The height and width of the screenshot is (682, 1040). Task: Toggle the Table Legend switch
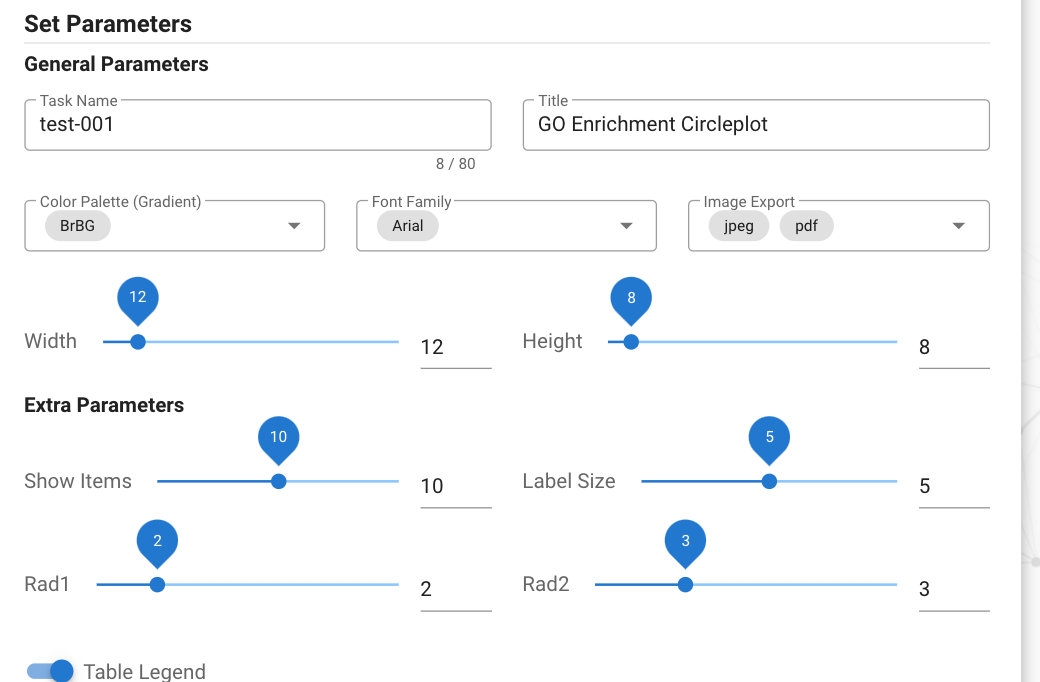pos(50,671)
